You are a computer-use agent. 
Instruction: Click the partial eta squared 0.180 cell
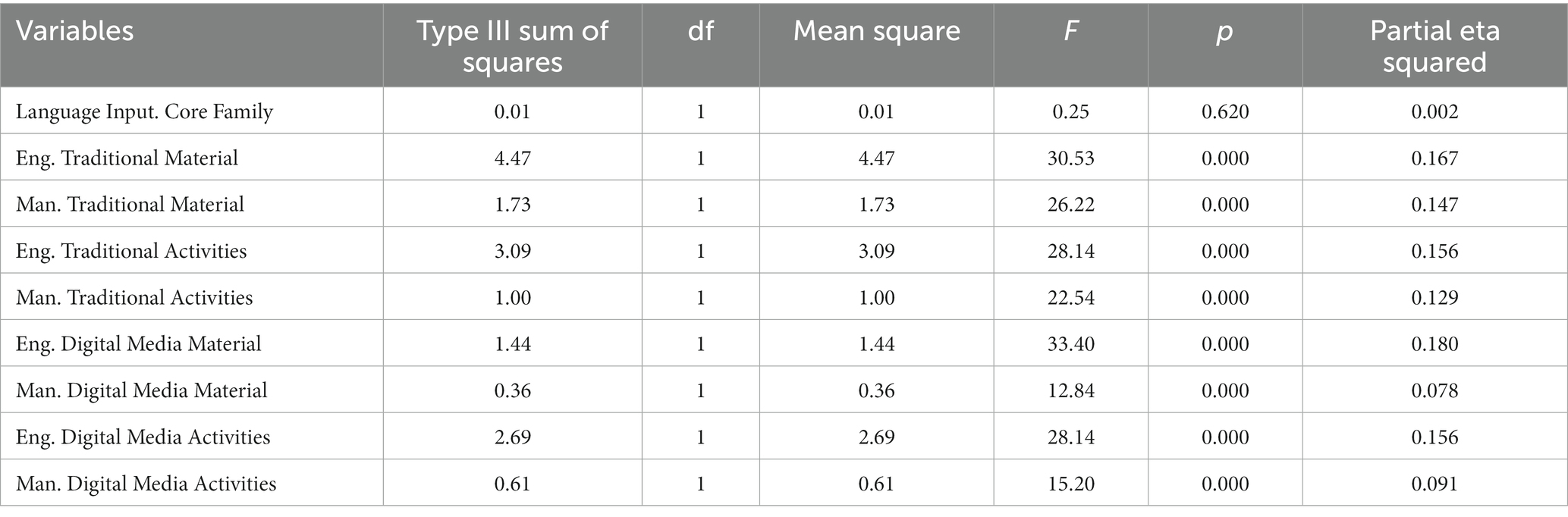coord(1434,344)
